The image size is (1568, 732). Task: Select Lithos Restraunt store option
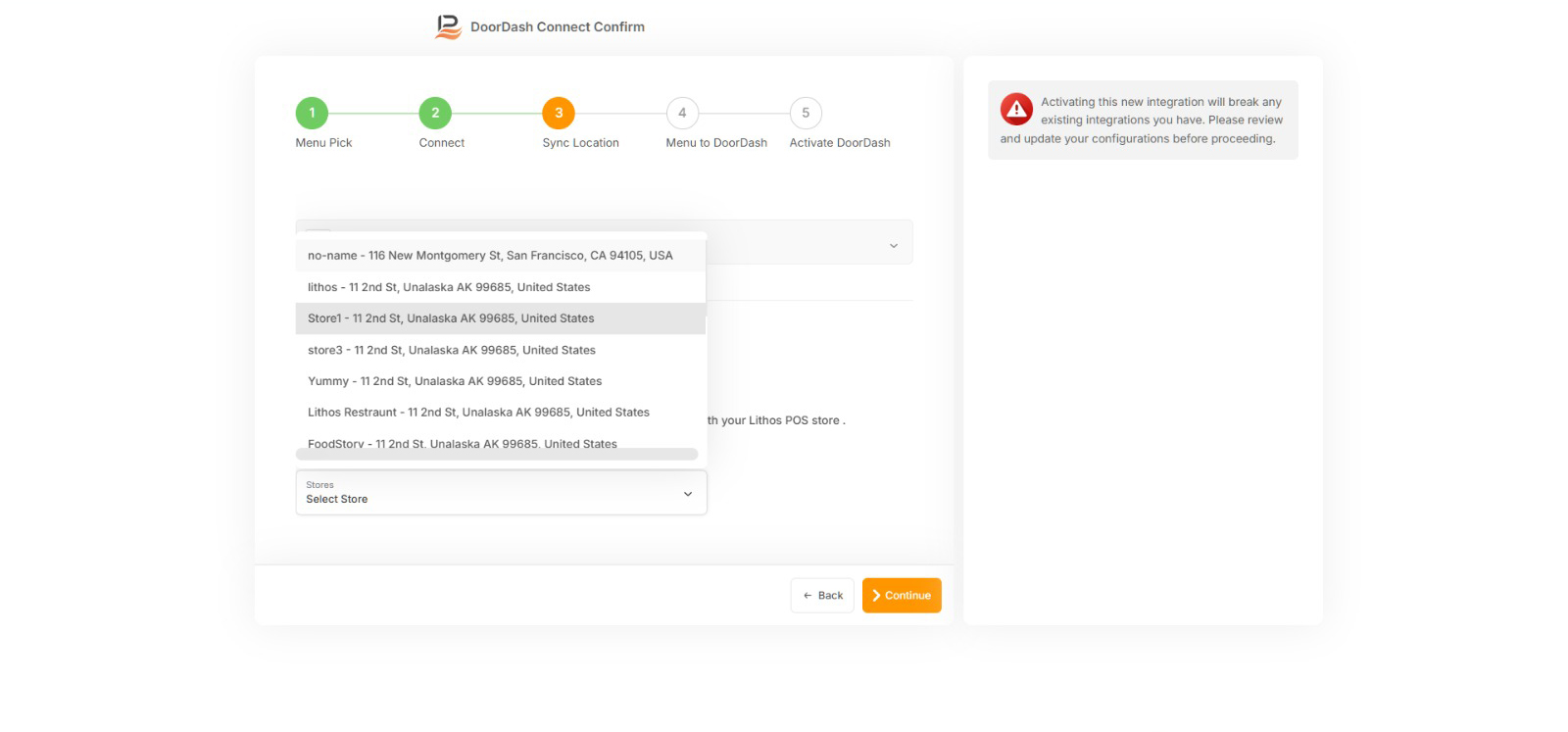[478, 413]
